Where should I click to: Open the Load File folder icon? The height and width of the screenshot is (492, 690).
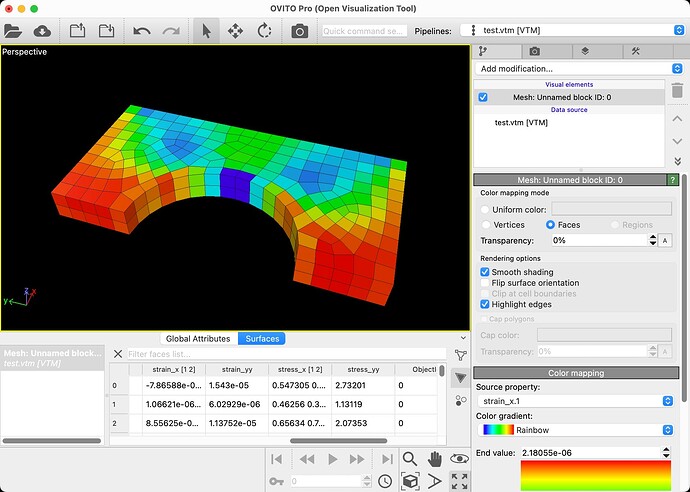[x=13, y=31]
